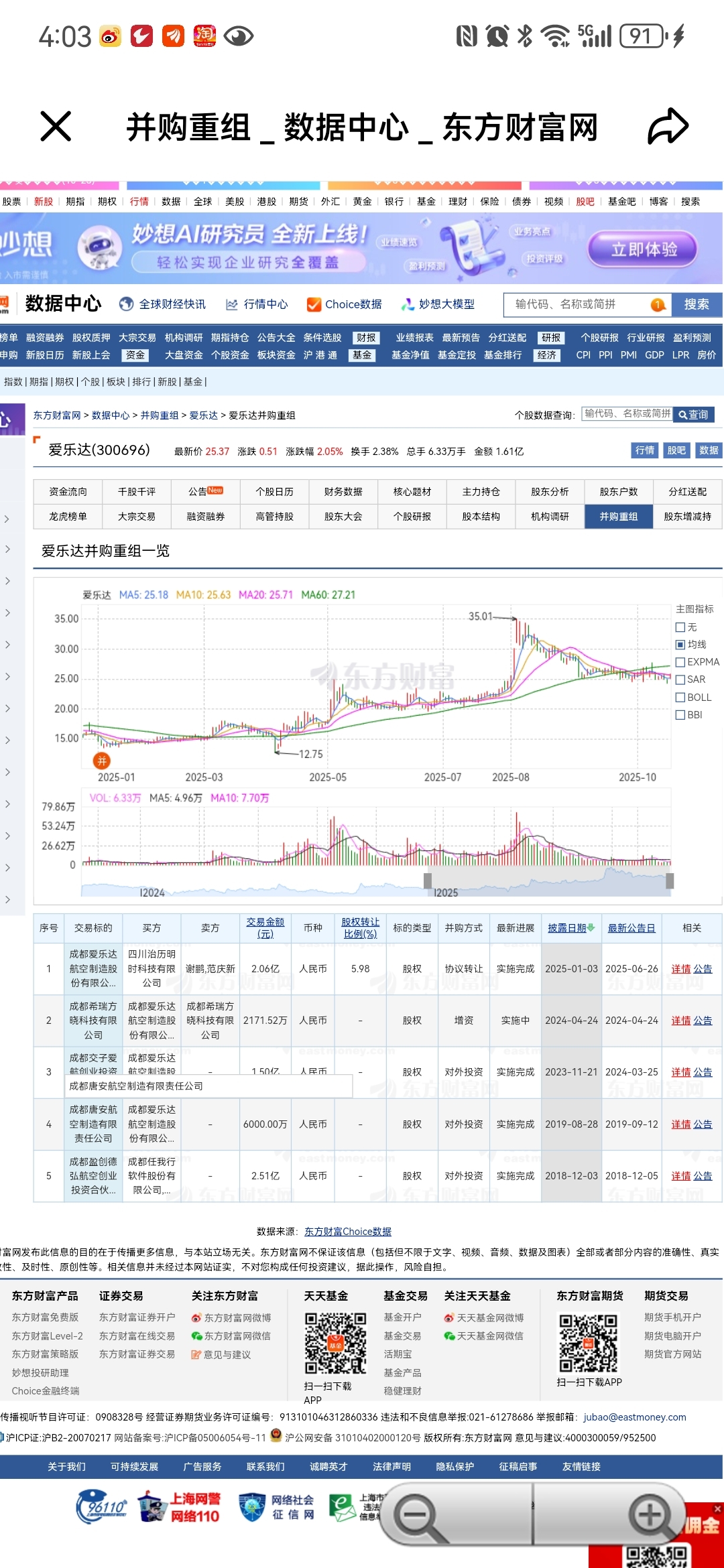Open the 龙虎榜单 tab

pos(68,517)
